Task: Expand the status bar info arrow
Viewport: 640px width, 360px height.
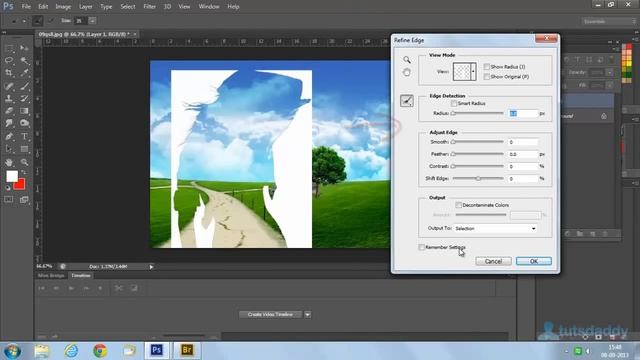Action: pyautogui.click(x=151, y=267)
